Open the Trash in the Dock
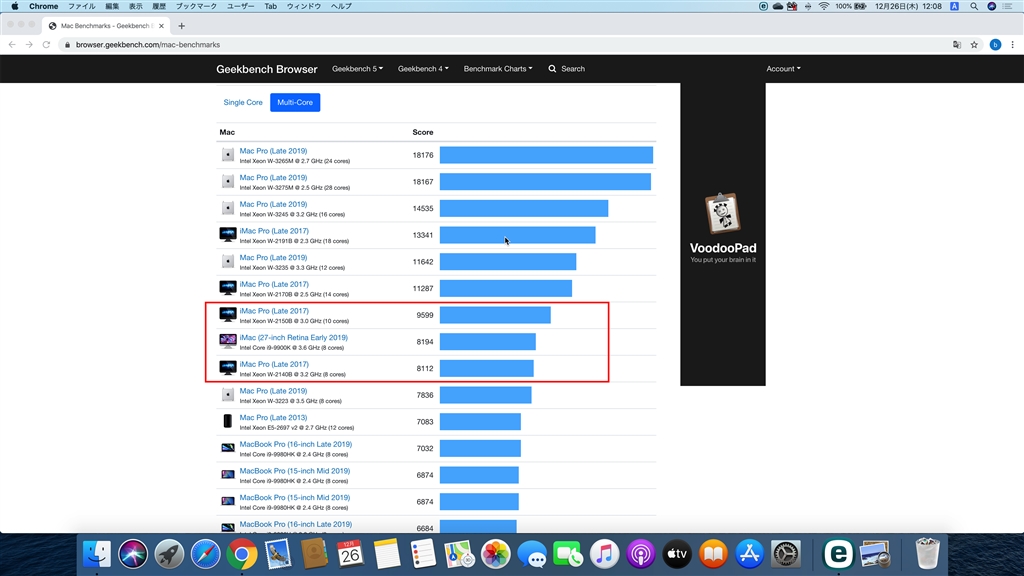The image size is (1024, 576). pyautogui.click(x=927, y=554)
